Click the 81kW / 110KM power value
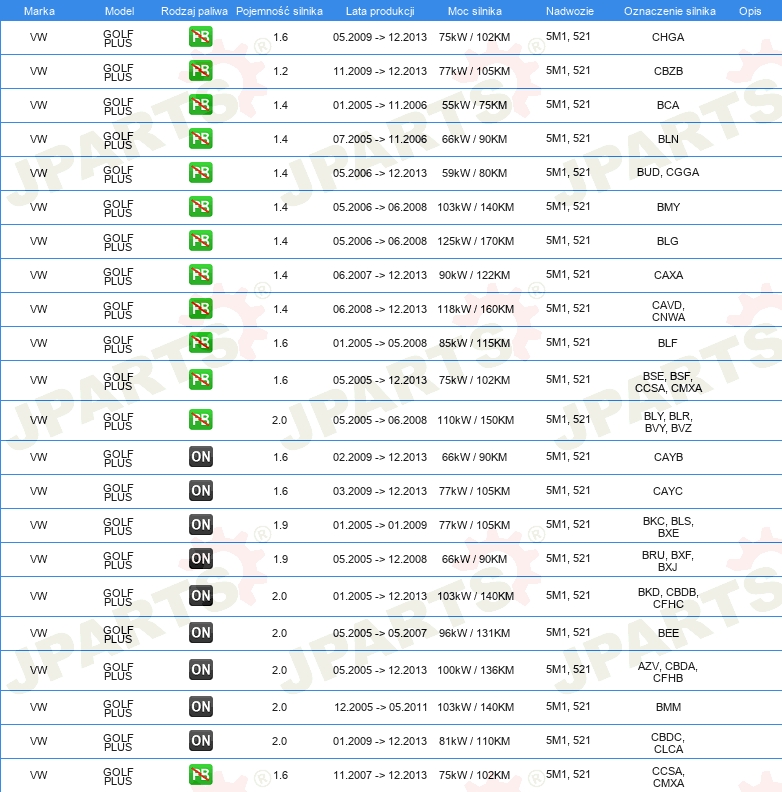This screenshot has width=782, height=792. [474, 741]
